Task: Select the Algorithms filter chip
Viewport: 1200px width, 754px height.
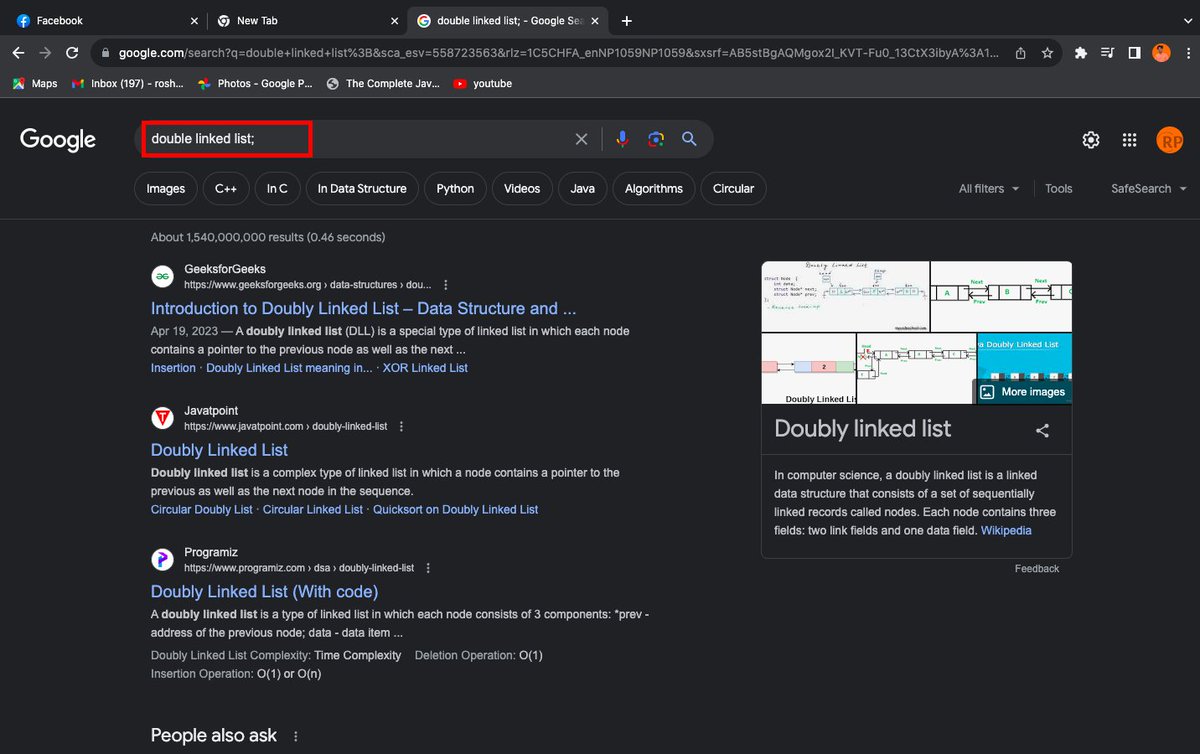Action: point(654,189)
